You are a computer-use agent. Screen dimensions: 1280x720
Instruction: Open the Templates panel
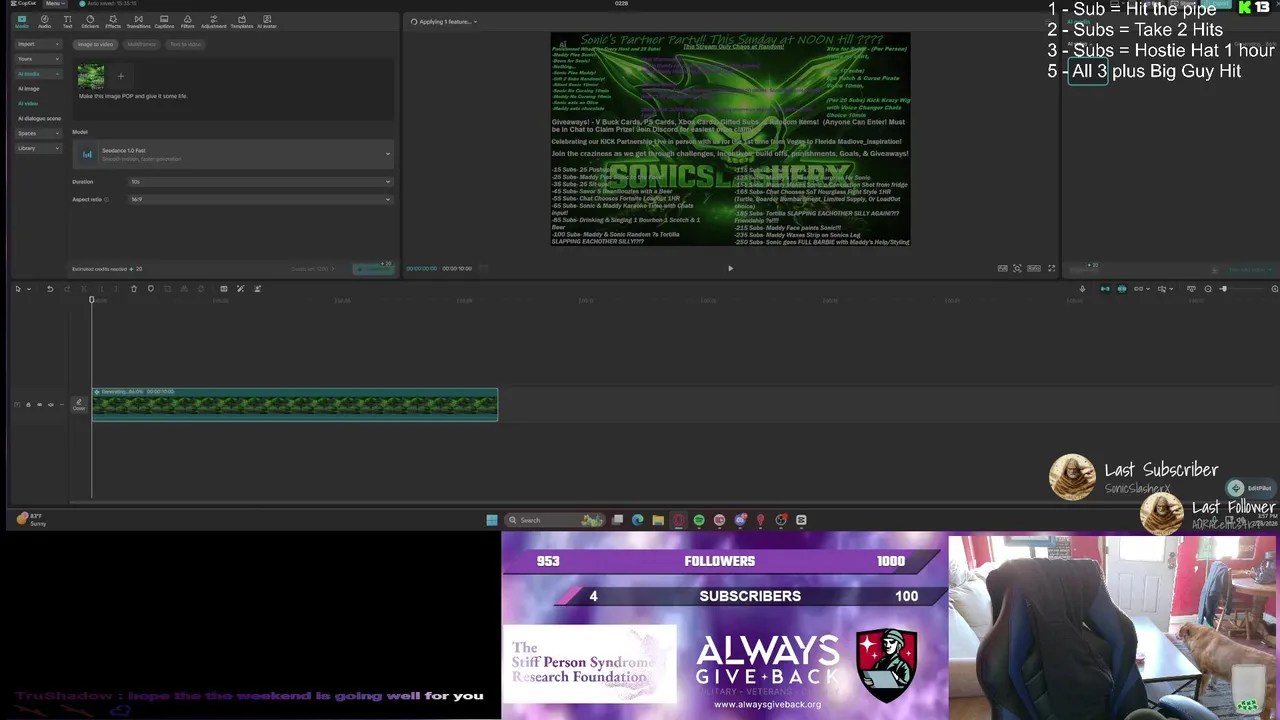point(241,21)
